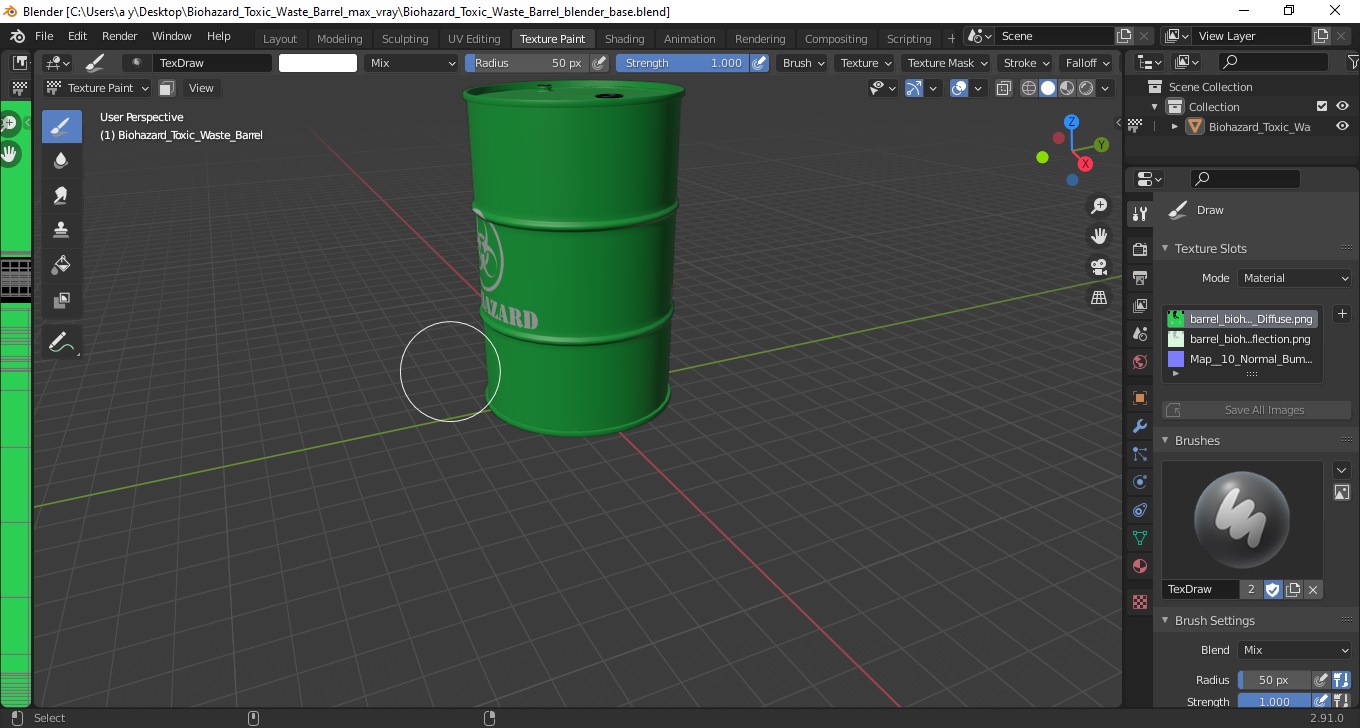
Task: Open Render properties tab
Action: tap(1139, 249)
